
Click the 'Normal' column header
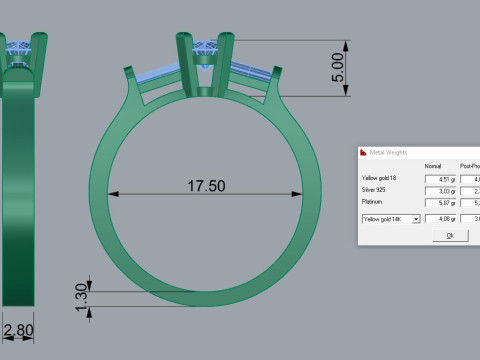tap(433, 166)
